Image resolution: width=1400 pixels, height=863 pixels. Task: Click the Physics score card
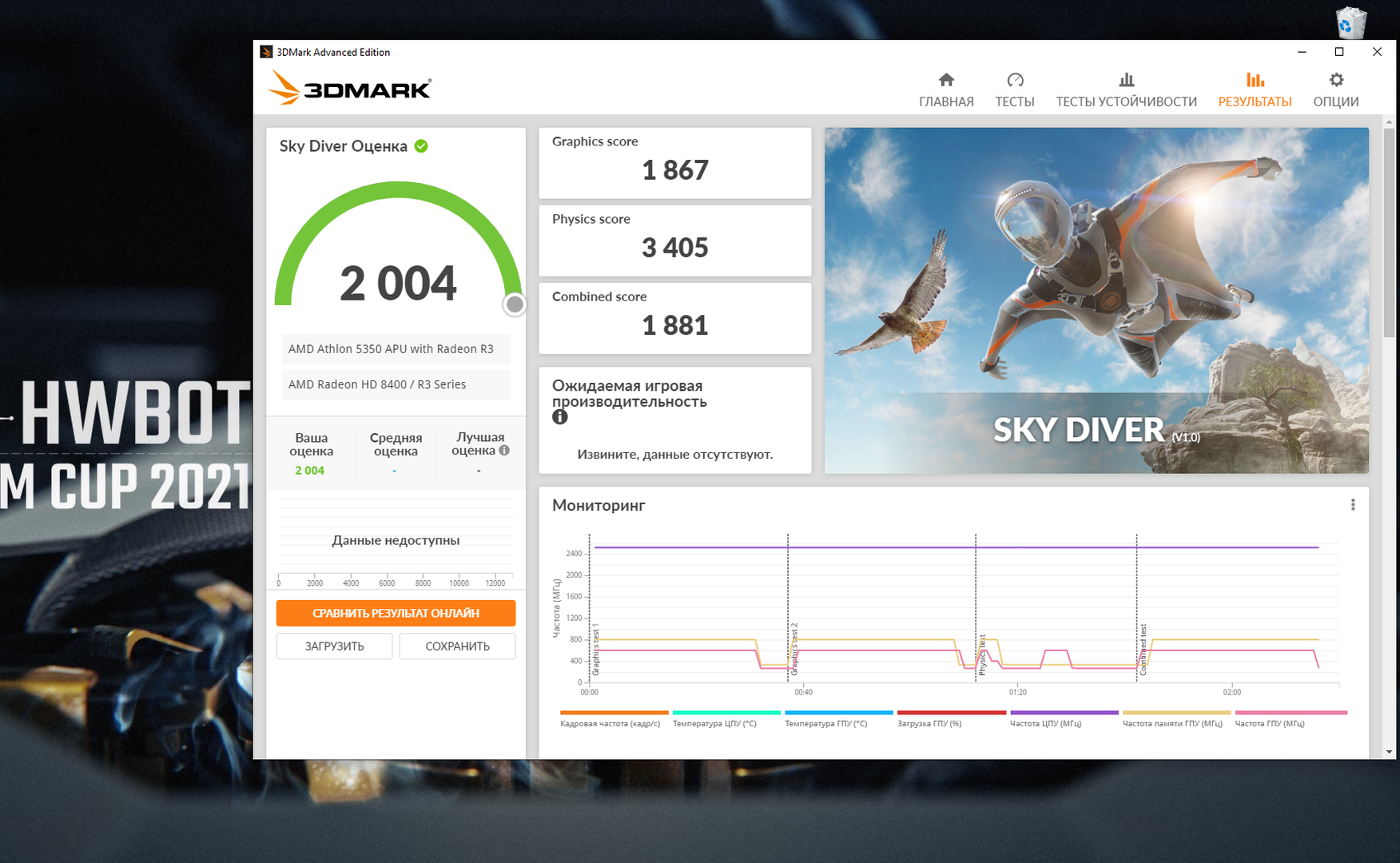pyautogui.click(x=675, y=241)
